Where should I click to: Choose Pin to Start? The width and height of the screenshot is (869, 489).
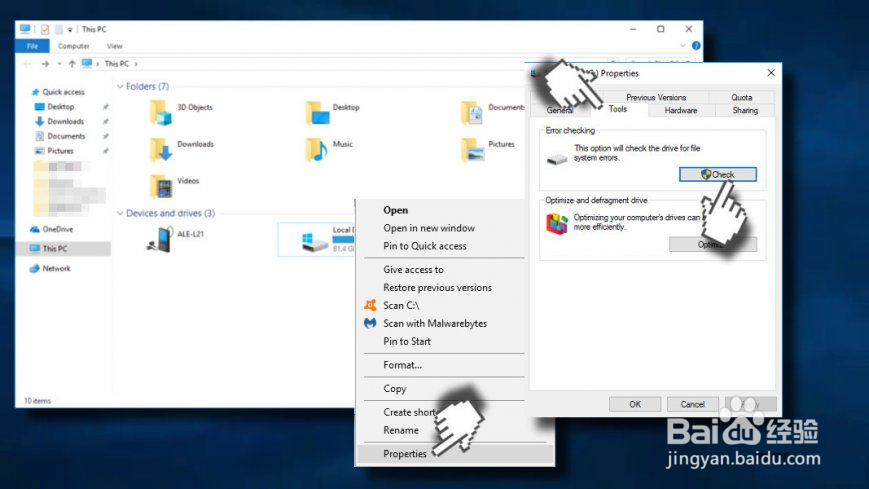point(407,341)
